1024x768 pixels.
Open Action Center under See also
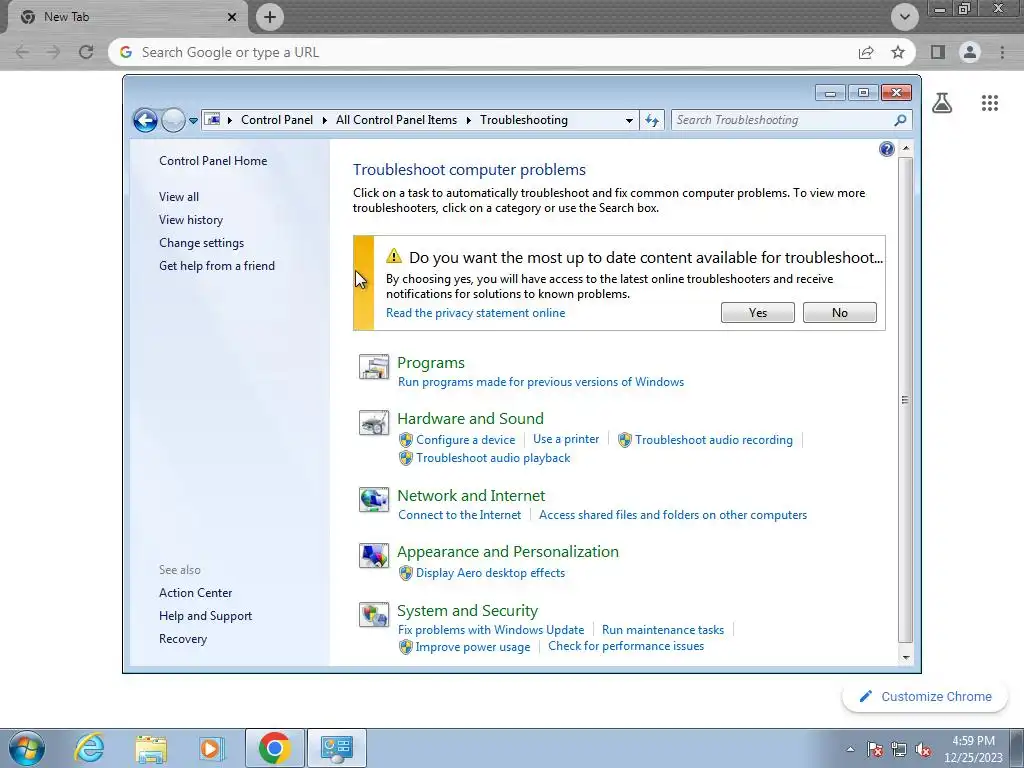195,593
